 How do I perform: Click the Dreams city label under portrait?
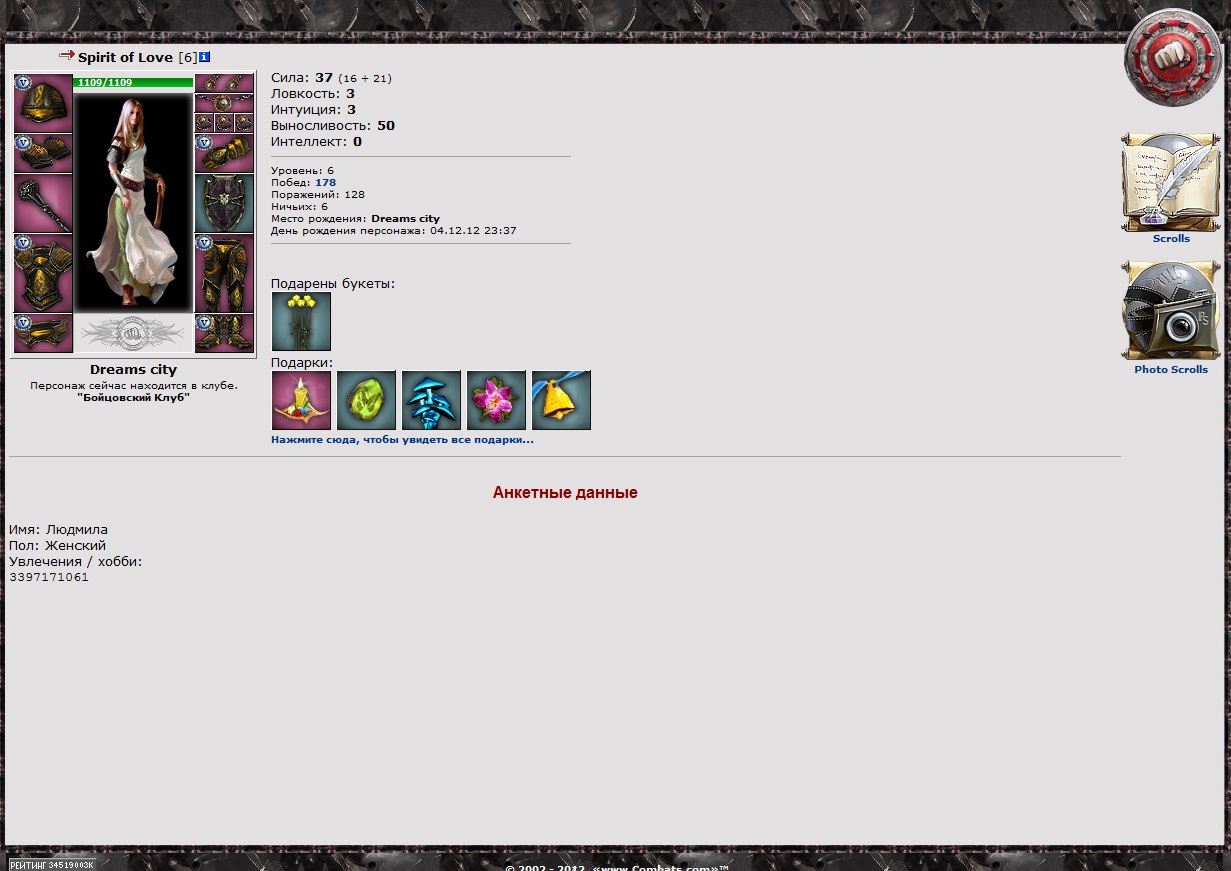point(133,370)
